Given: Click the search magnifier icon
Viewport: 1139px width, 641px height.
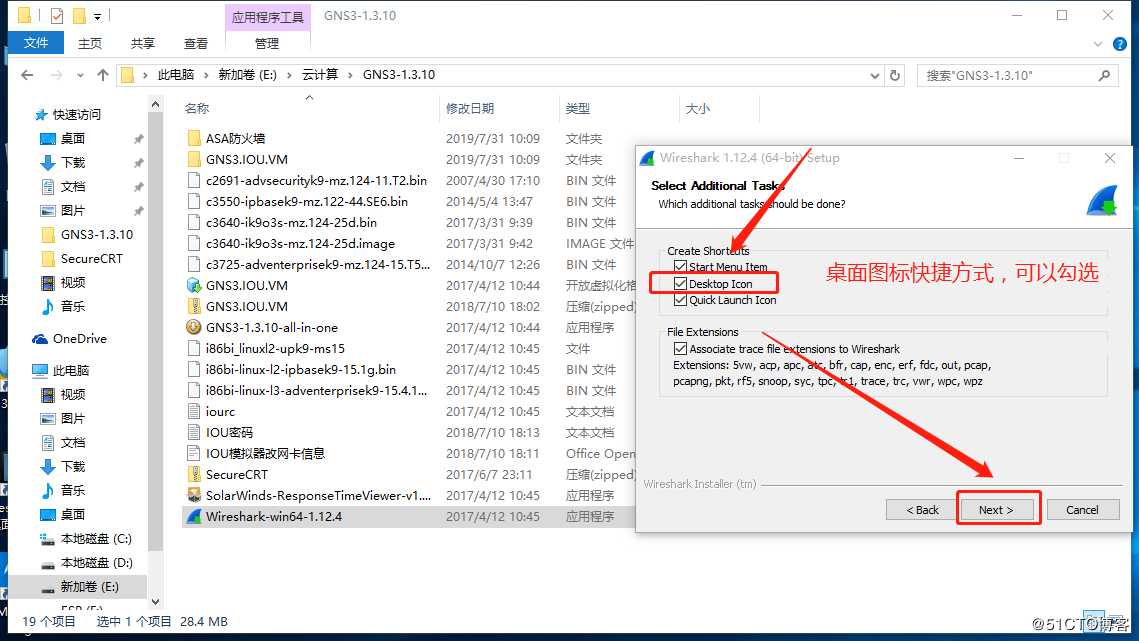Looking at the screenshot, I should tap(1105, 75).
